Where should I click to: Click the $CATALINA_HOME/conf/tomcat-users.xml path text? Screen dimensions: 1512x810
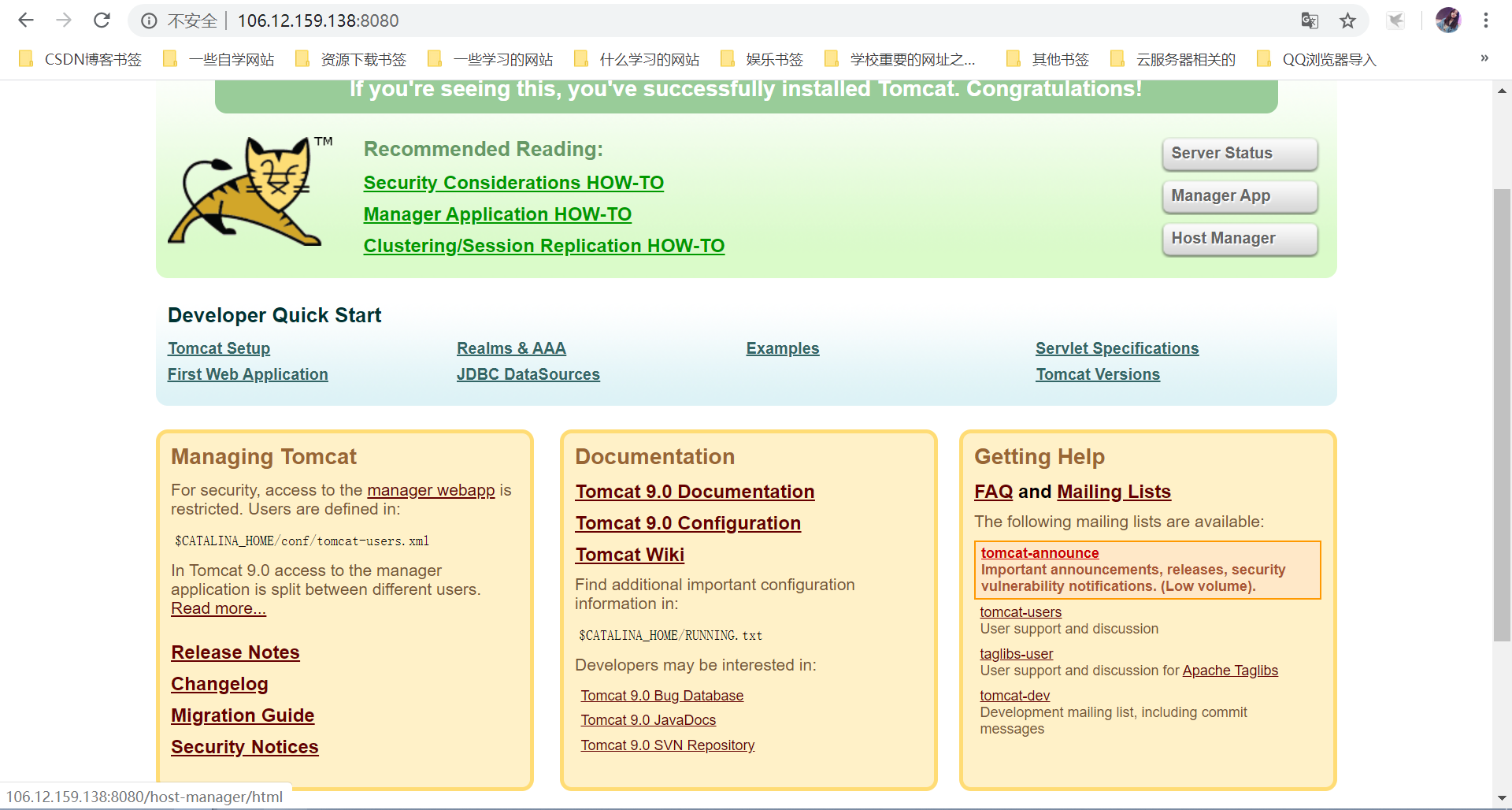click(x=302, y=541)
